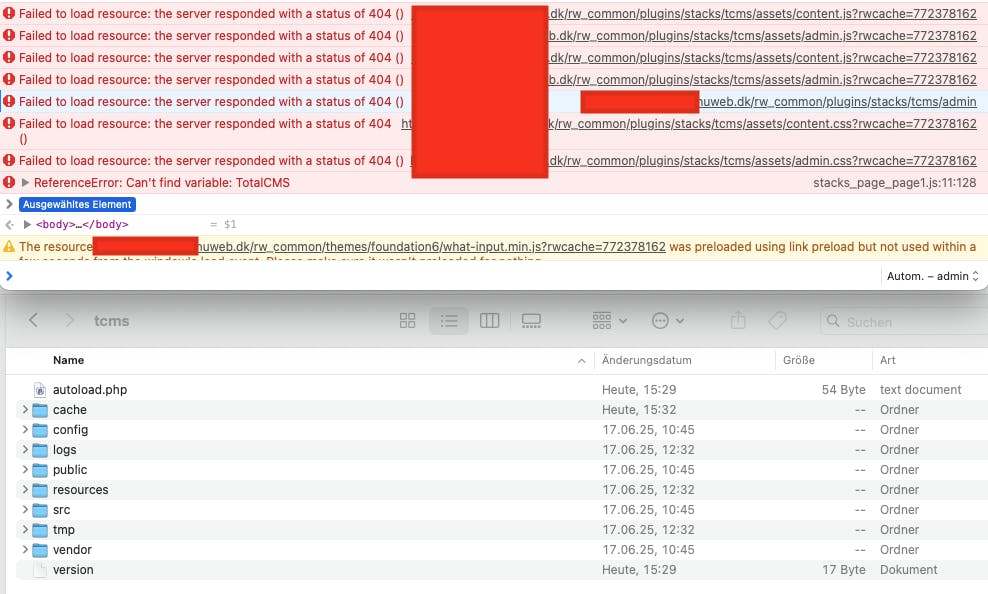988x594 pixels.
Task: Click the 'Heute, 15:32' cache date
Action: tap(639, 410)
